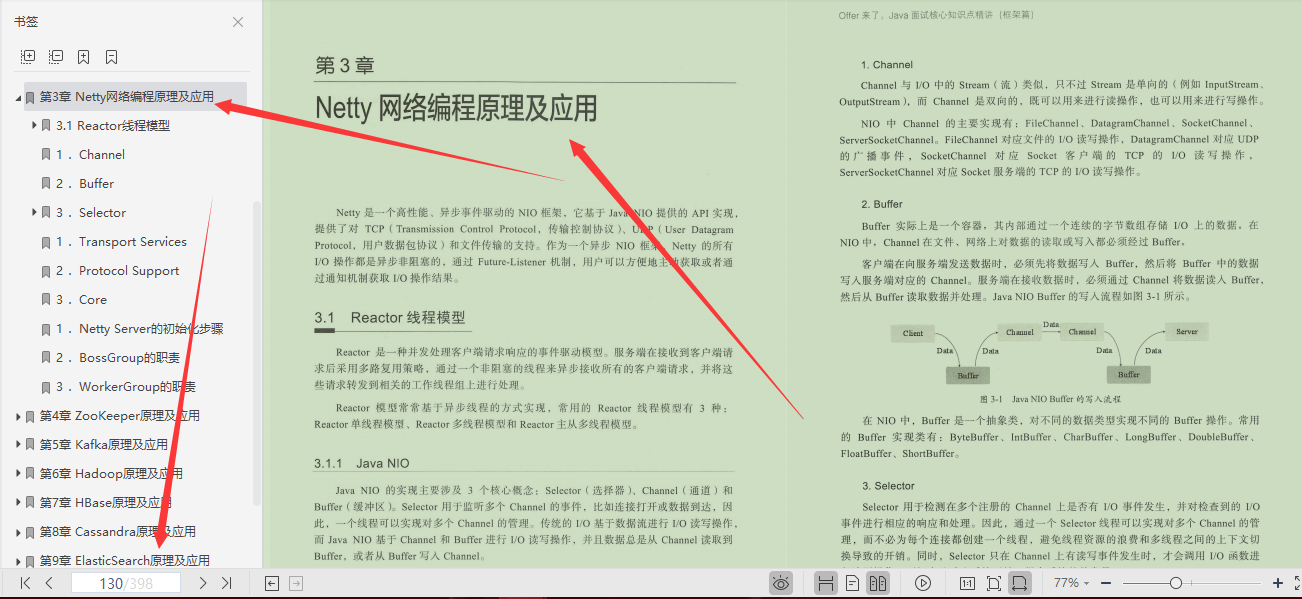Screen dimensions: 1302x599
Task: Open bookmark 2．BossGroup的职责
Action: coord(119,358)
